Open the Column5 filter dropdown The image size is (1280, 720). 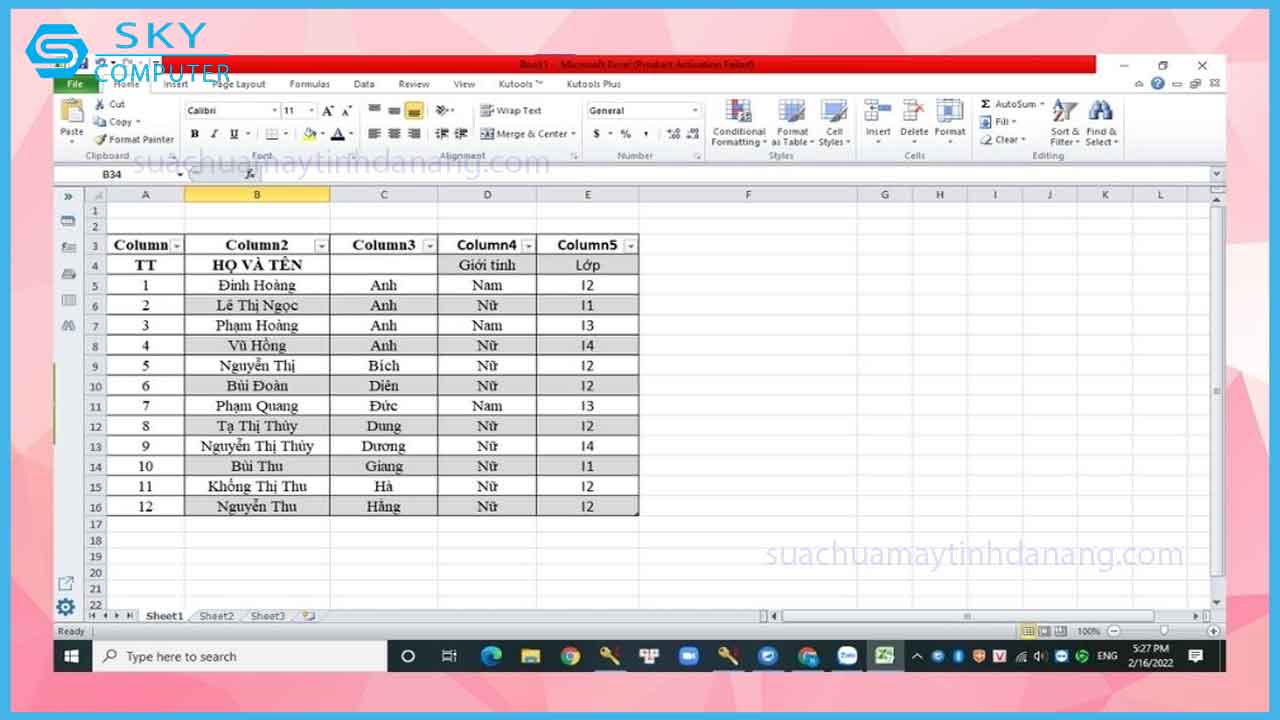629,246
